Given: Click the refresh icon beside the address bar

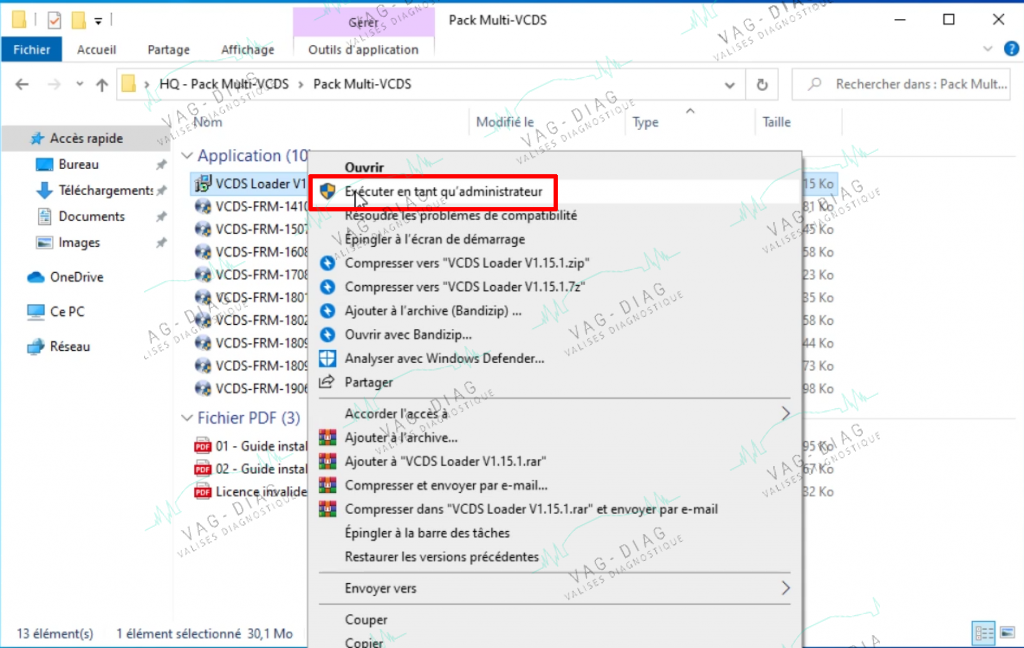Looking at the screenshot, I should (761, 84).
